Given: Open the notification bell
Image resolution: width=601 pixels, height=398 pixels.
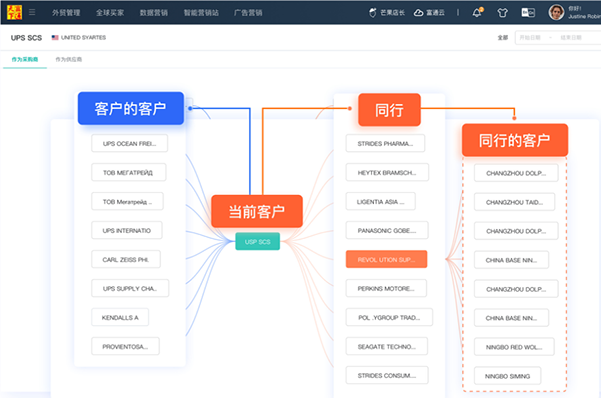Looking at the screenshot, I should tap(477, 13).
